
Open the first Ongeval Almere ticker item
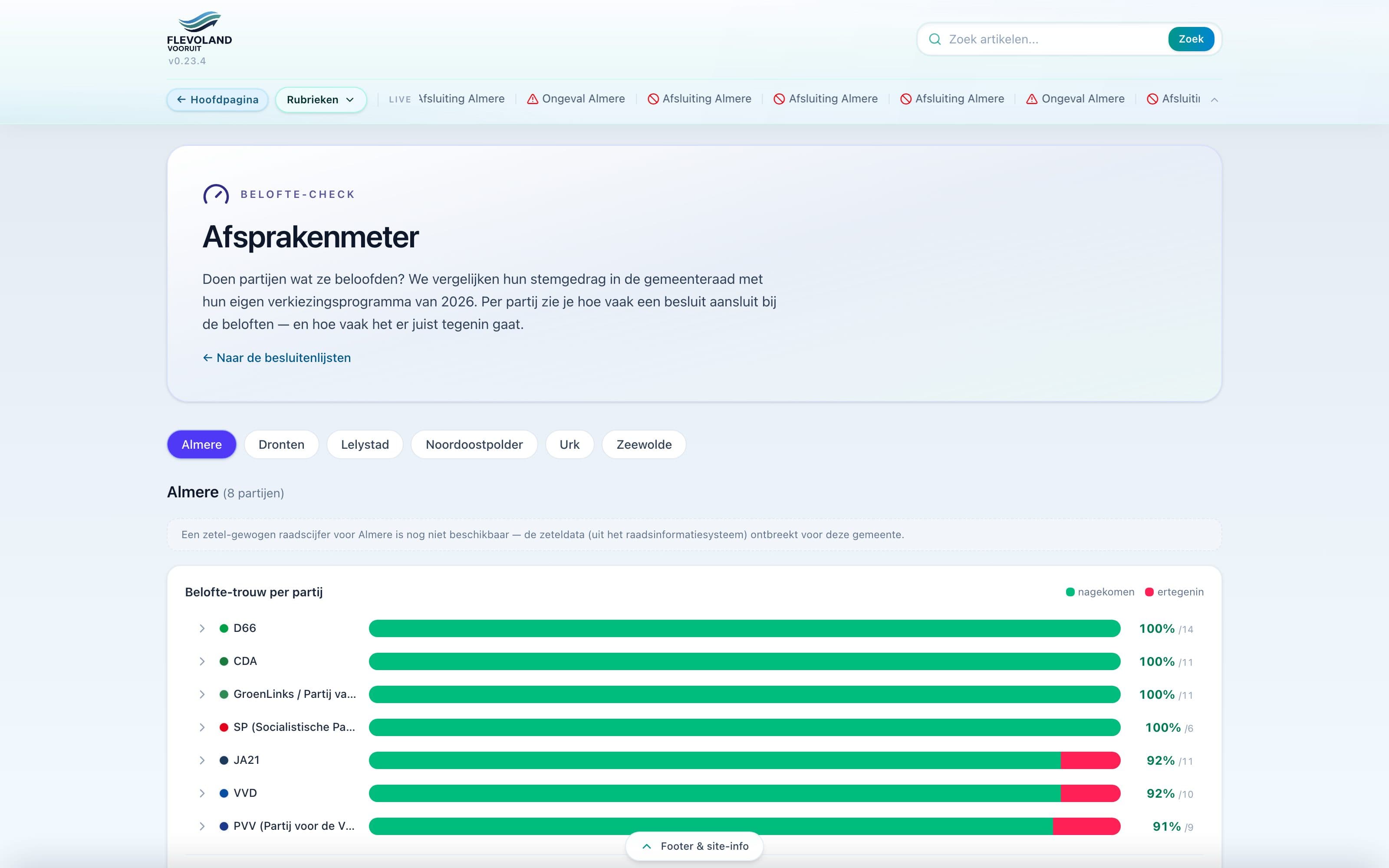pos(576,99)
